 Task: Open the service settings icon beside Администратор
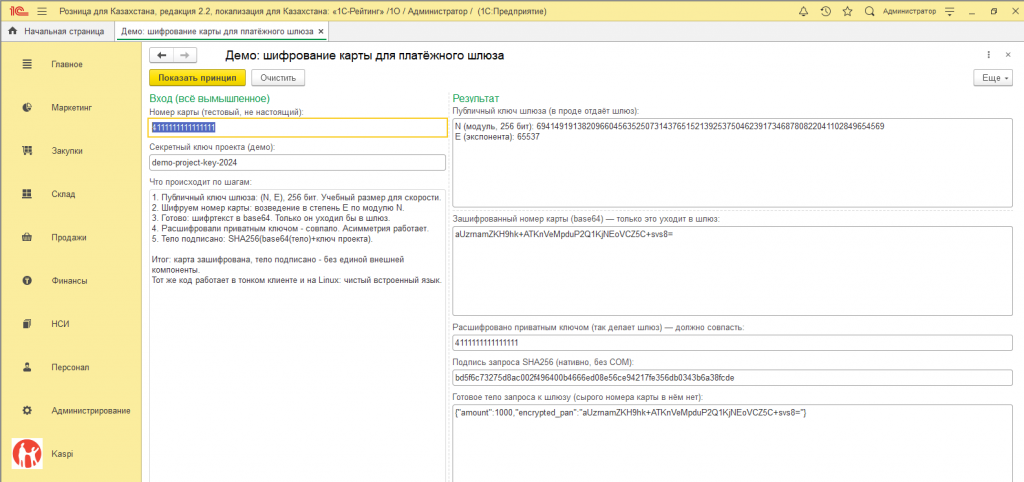(x=950, y=11)
